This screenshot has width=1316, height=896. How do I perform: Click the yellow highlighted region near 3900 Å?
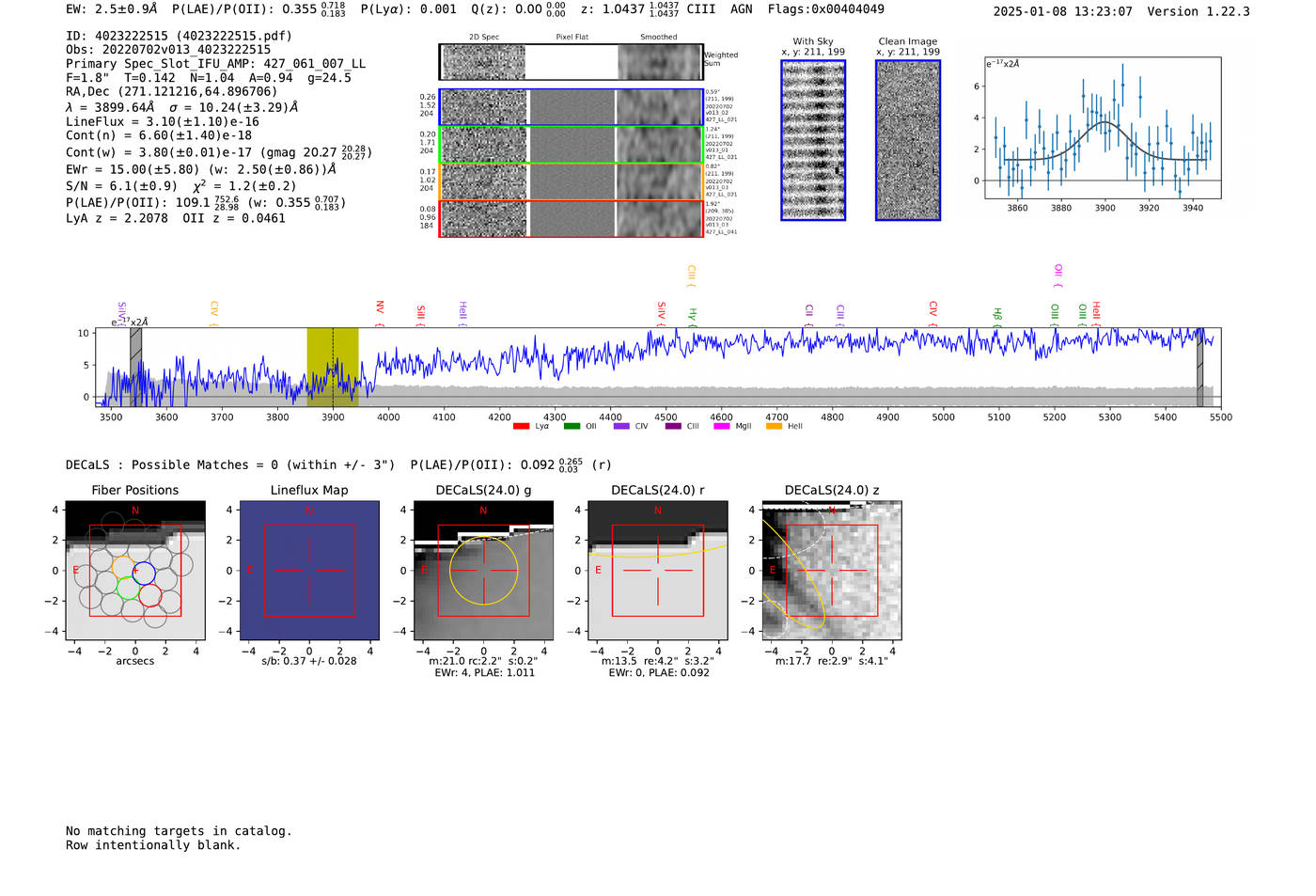coord(333,368)
